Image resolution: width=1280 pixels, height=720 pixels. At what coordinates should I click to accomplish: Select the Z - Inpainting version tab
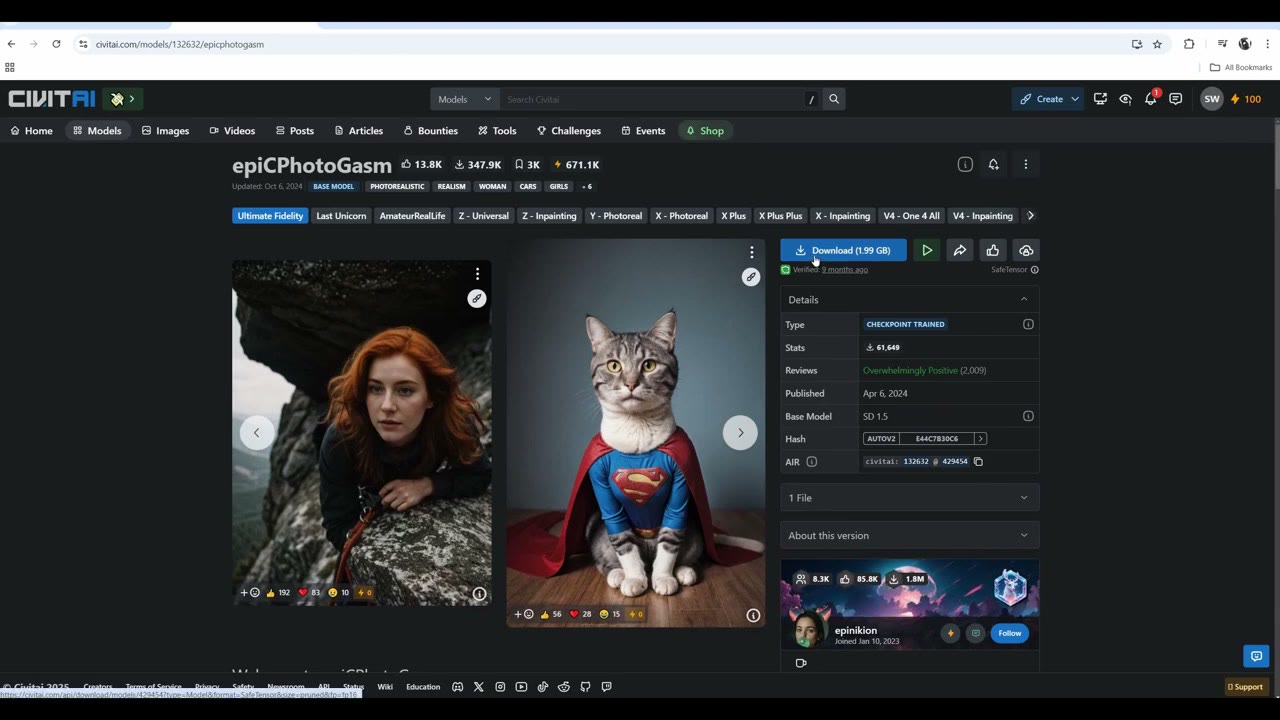click(549, 216)
